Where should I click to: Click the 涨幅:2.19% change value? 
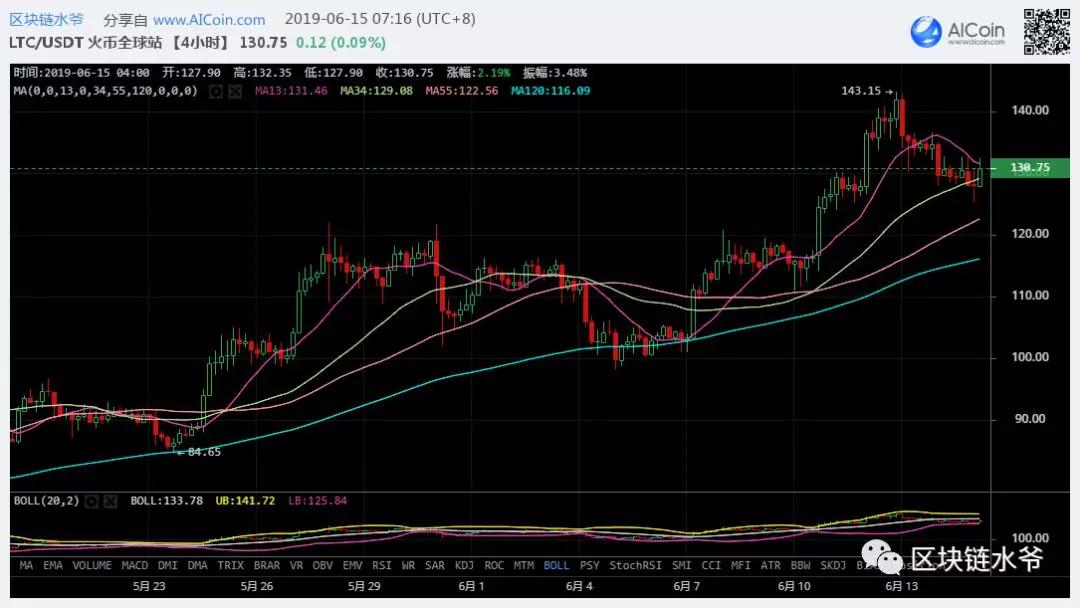click(x=479, y=73)
